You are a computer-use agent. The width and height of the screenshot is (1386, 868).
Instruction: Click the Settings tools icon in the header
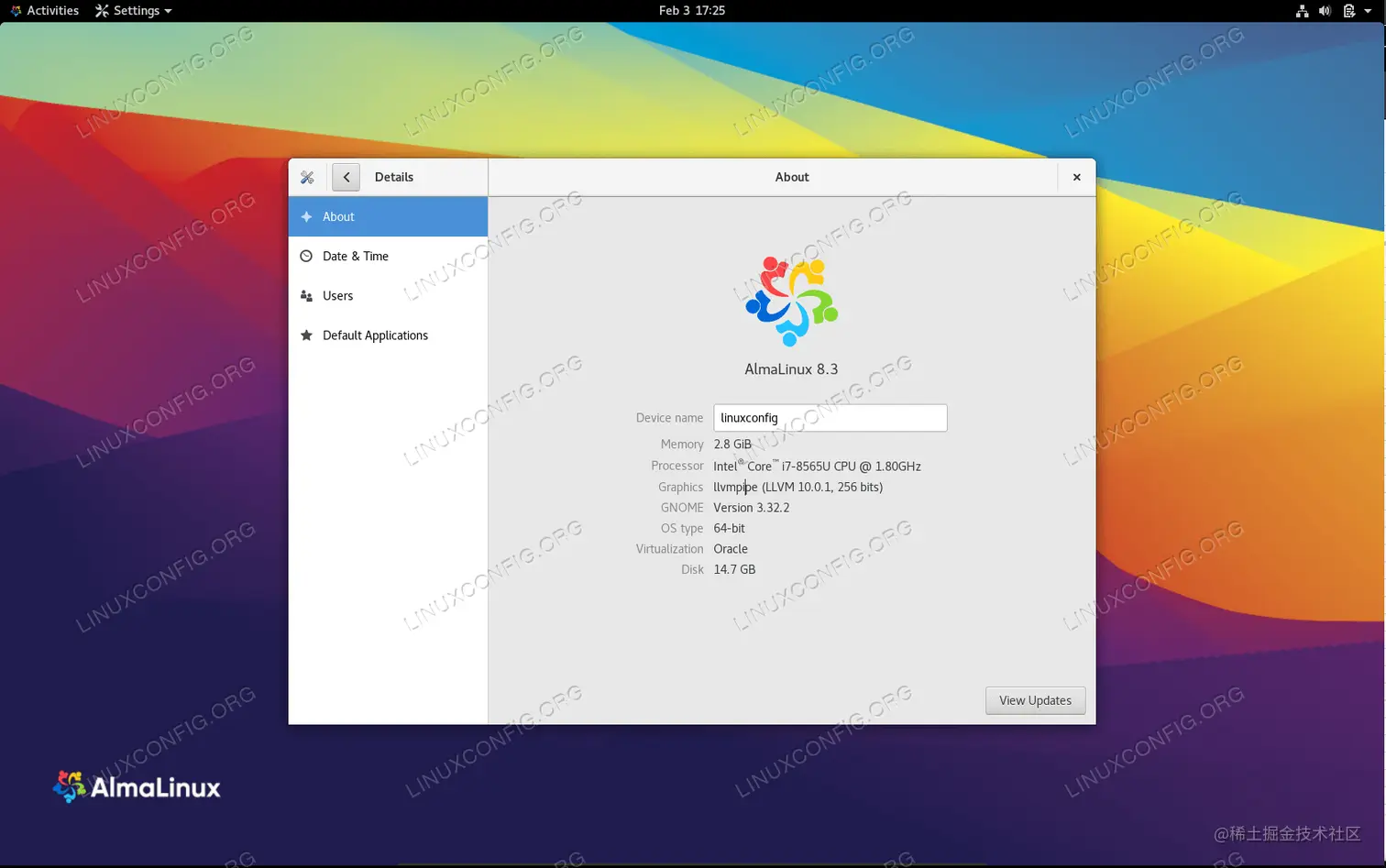pos(307,177)
